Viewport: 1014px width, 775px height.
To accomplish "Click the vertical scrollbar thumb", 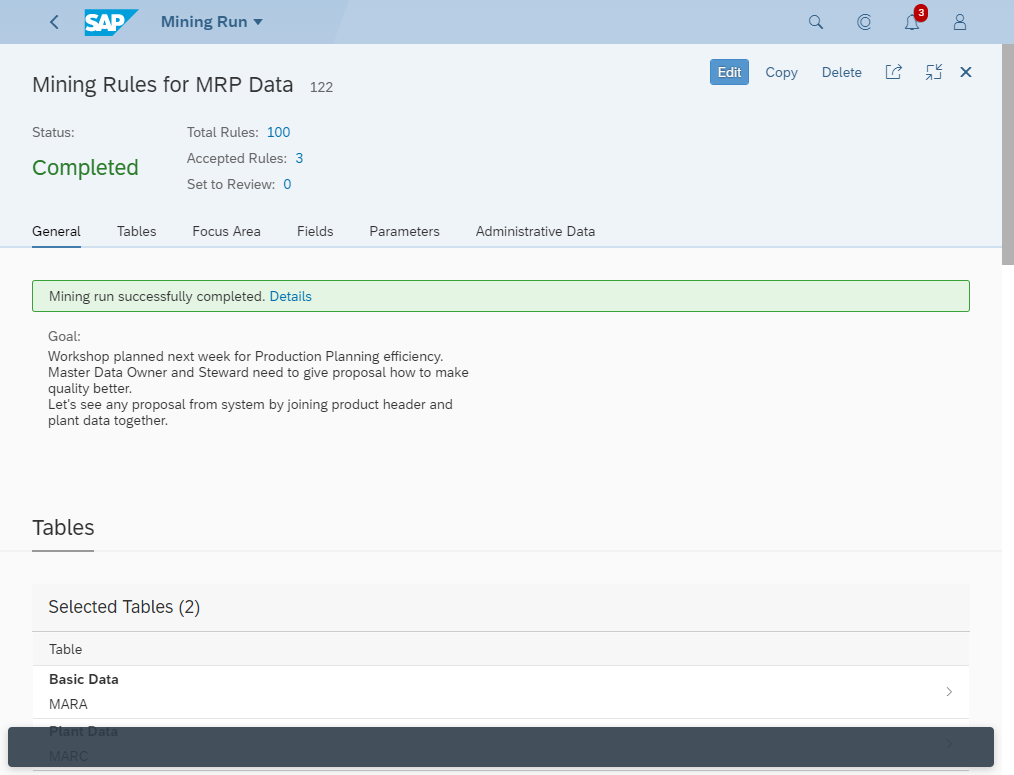I will point(1008,154).
